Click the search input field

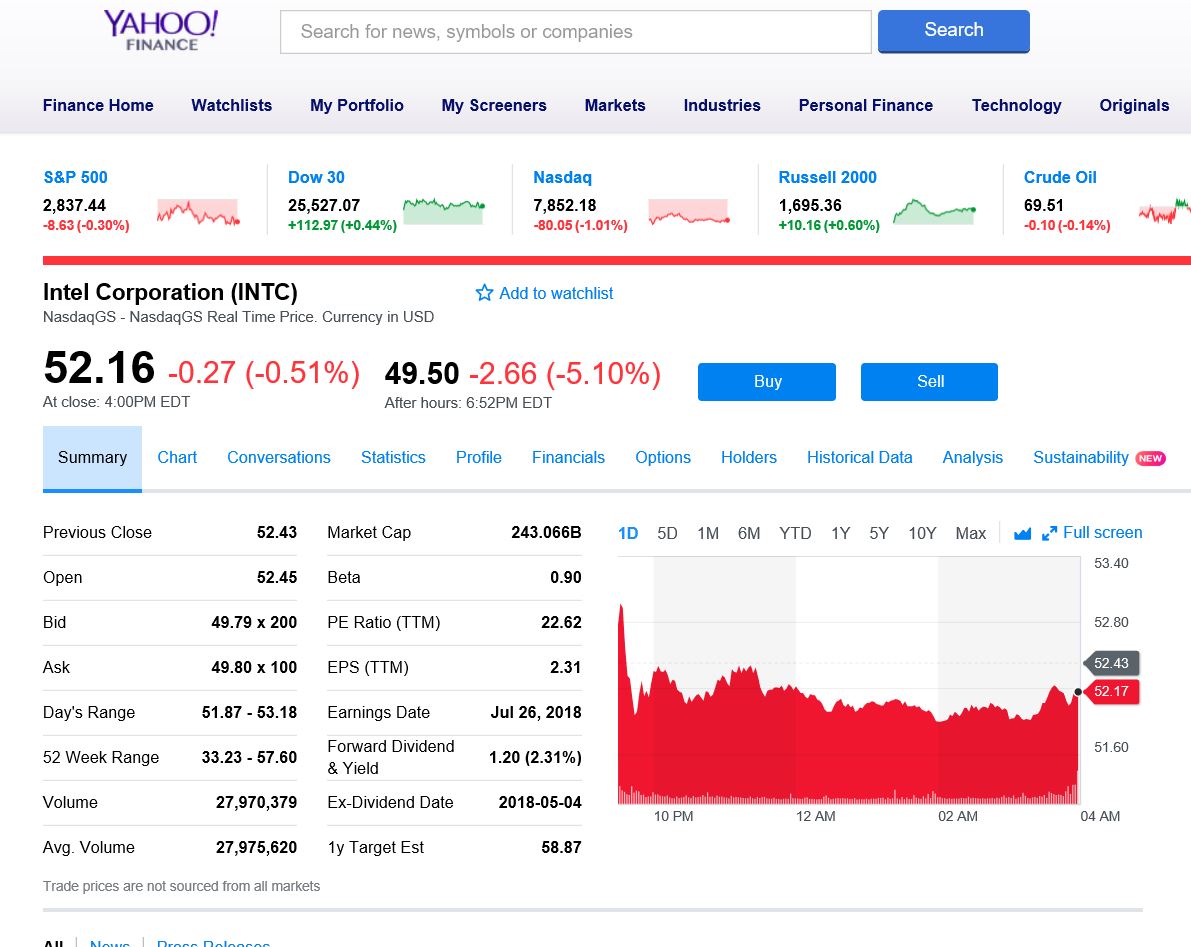(575, 32)
